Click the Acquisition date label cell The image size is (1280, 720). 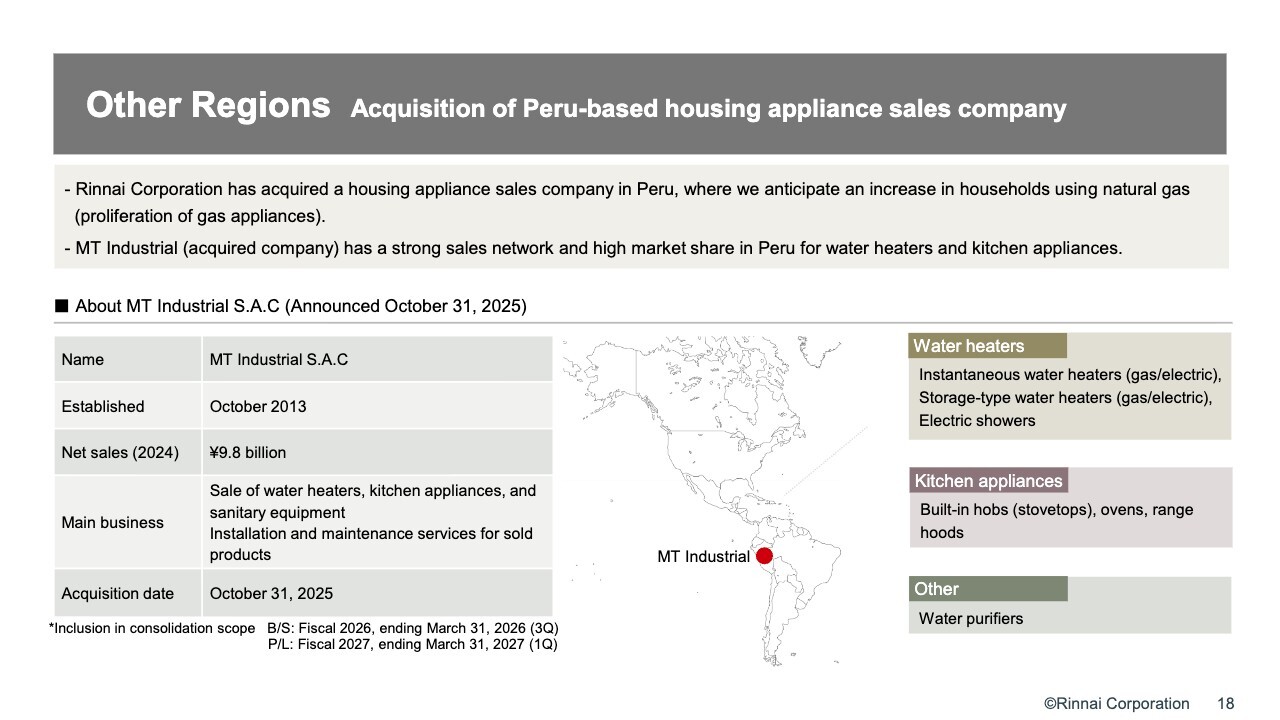coord(127,593)
